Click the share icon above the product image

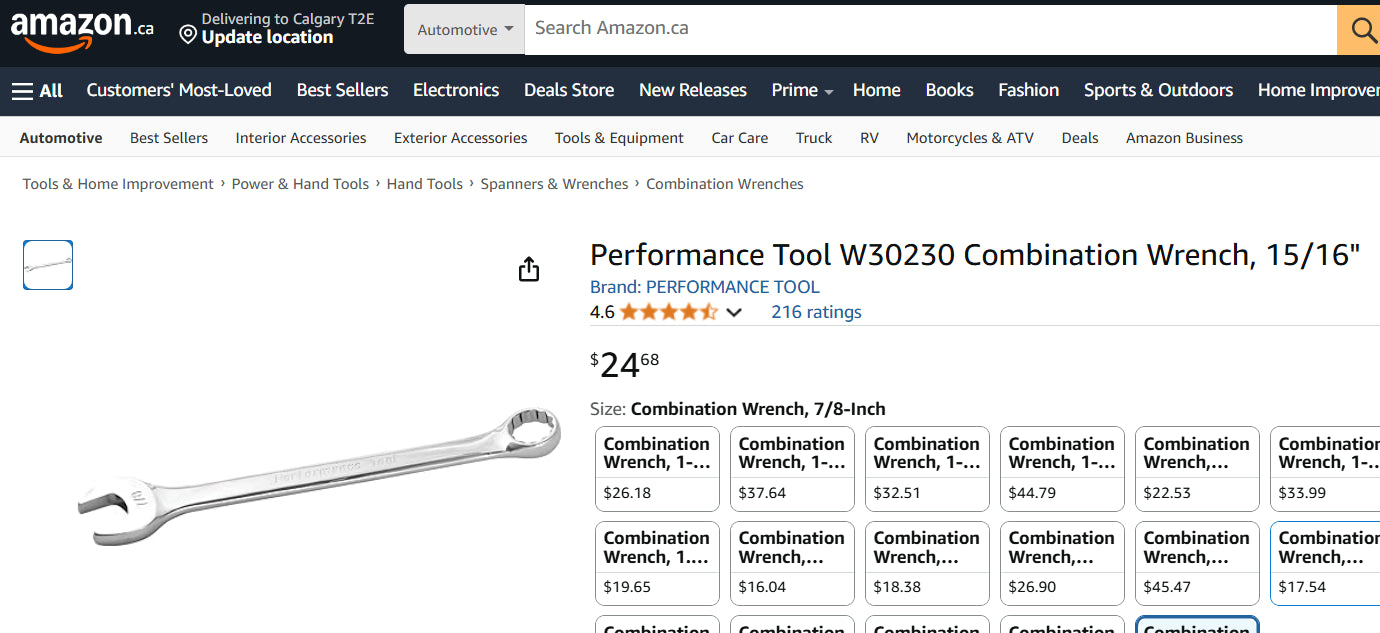point(529,269)
